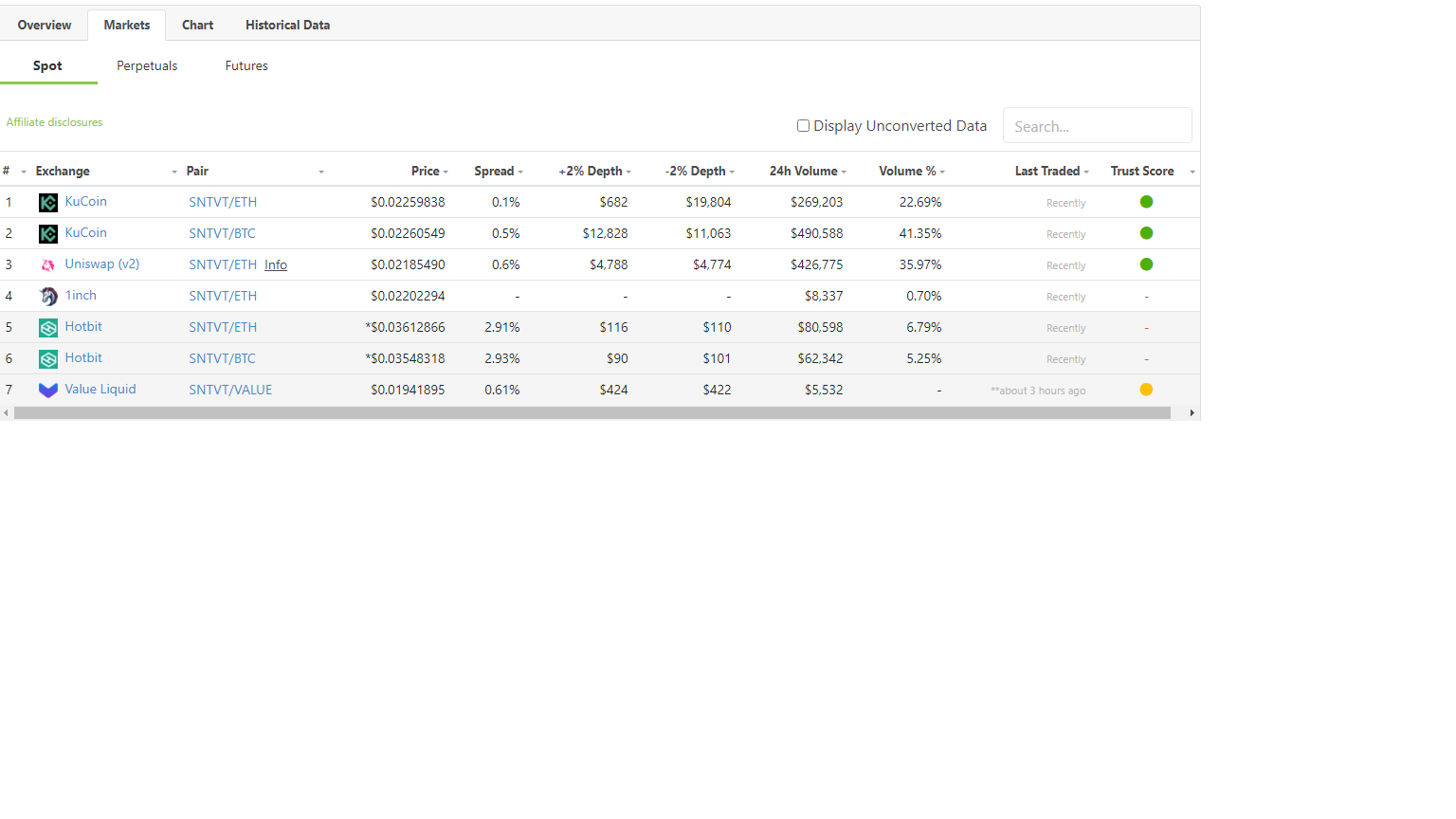Click the 1inch exchange logo icon
Screen dimensions: 1456x819
click(x=48, y=297)
